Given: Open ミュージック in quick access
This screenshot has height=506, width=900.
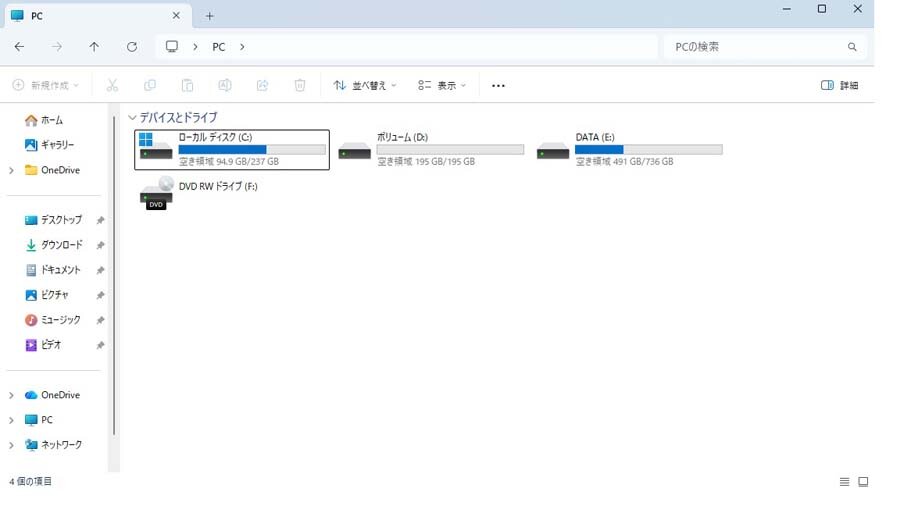Looking at the screenshot, I should (x=53, y=320).
